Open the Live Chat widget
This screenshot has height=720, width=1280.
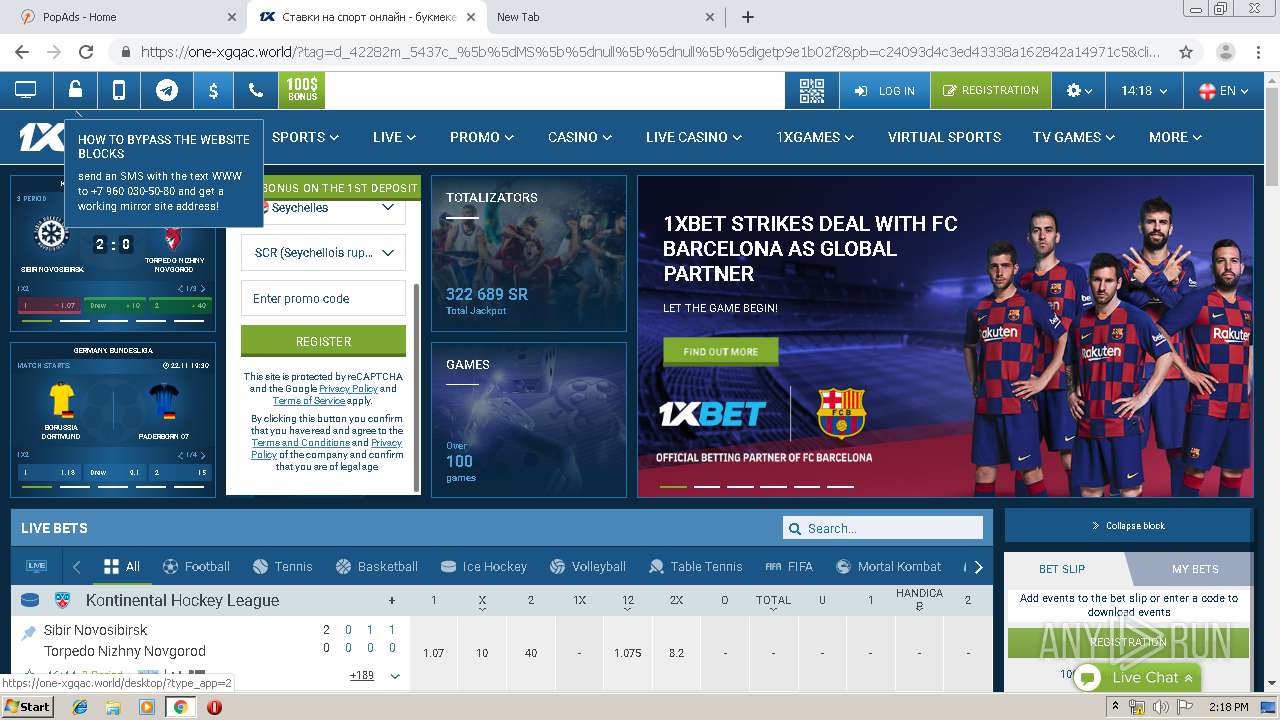click(x=1137, y=677)
